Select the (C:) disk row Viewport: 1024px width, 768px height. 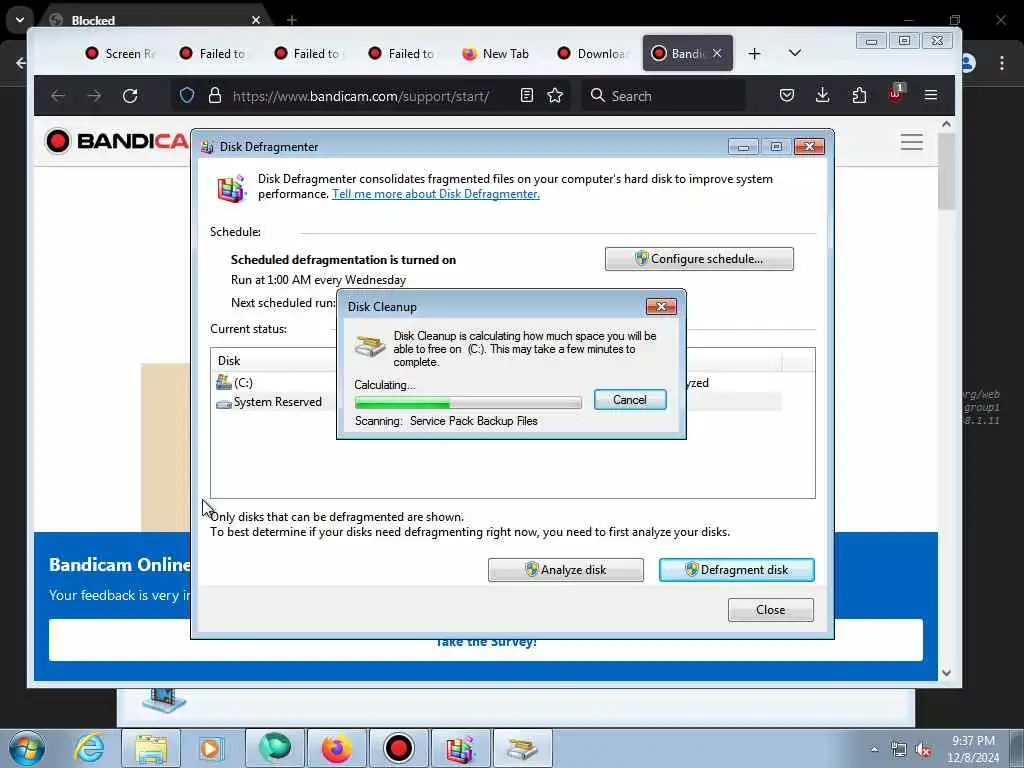pos(498,383)
